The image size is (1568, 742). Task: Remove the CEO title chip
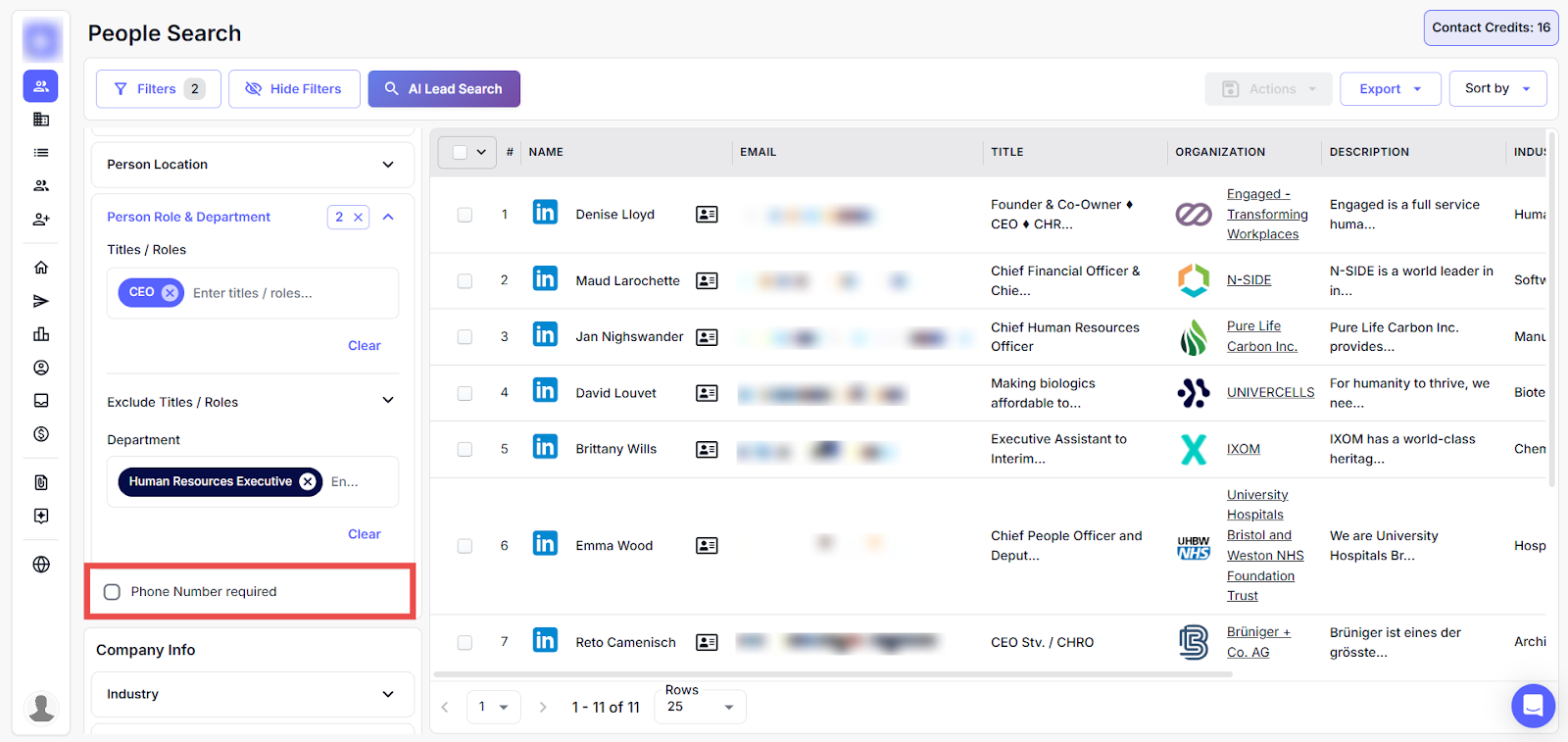tap(170, 292)
